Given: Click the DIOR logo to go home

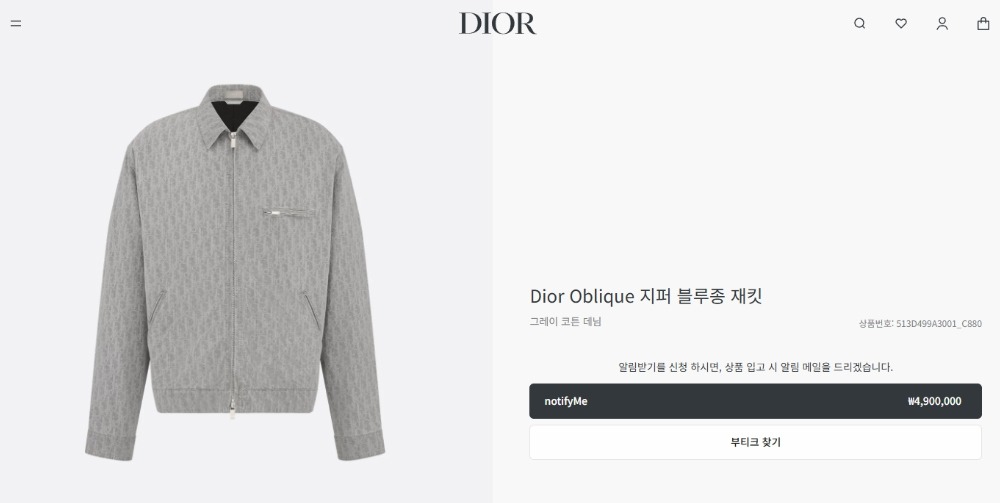Looking at the screenshot, I should pyautogui.click(x=497, y=24).
